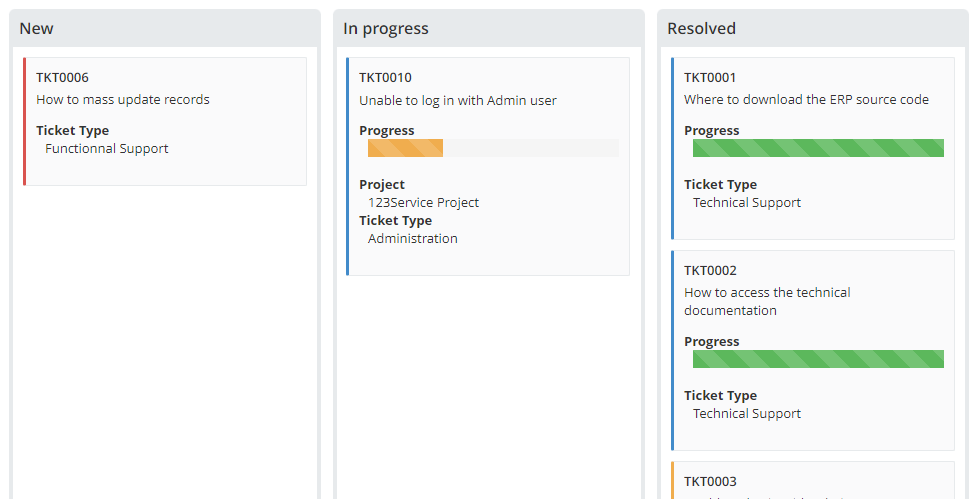
Task: Click 'Technical Support' type on TKT0002
Action: (x=747, y=414)
